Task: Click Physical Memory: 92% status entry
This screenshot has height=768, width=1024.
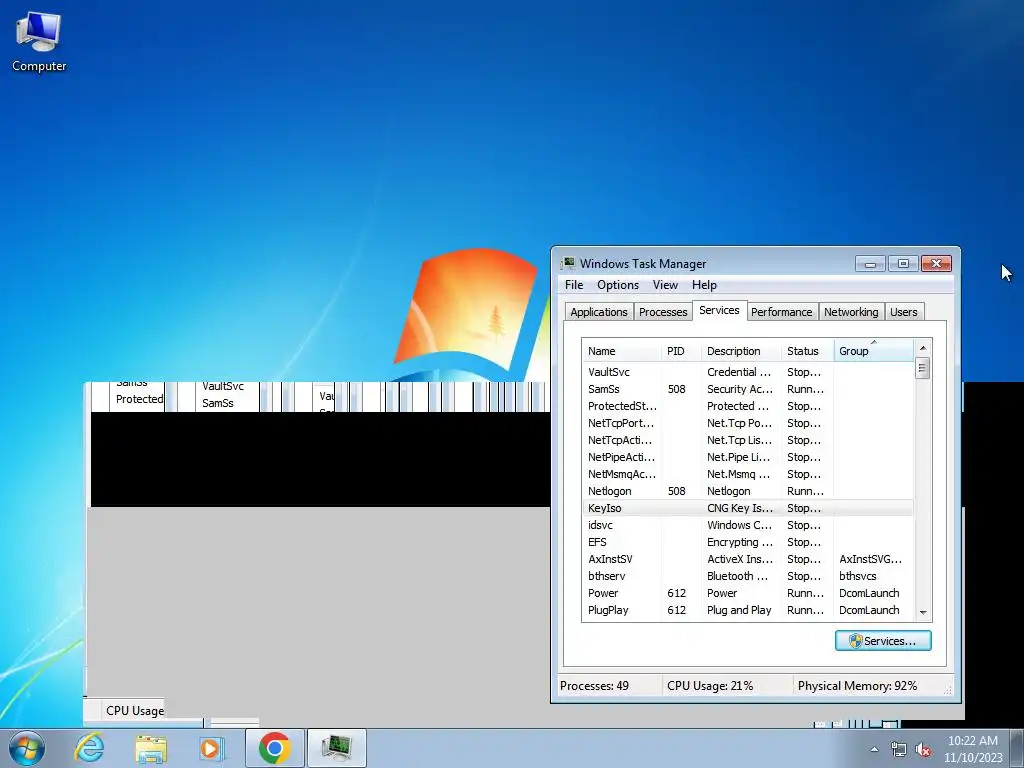Action: click(857, 686)
